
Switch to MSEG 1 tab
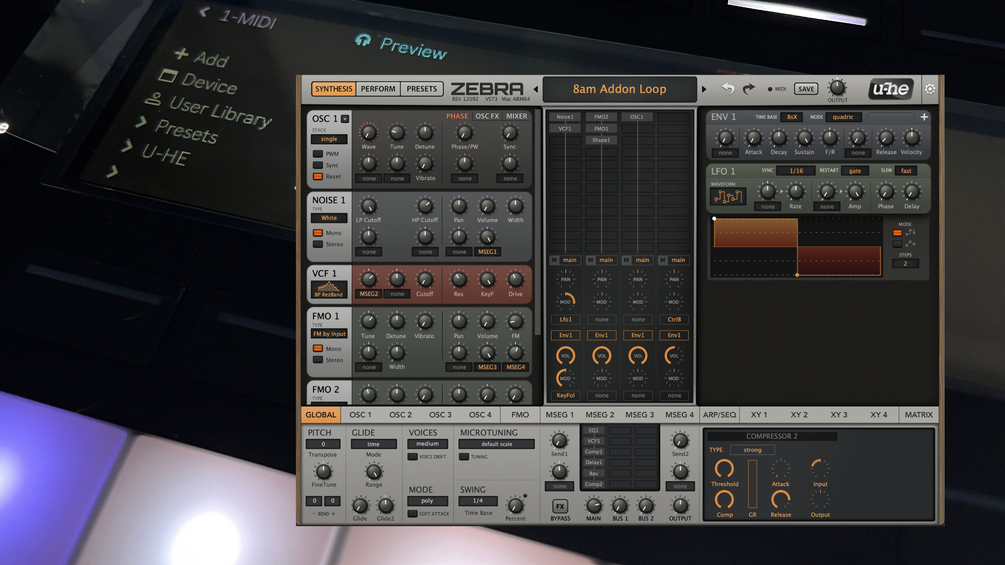pos(560,414)
